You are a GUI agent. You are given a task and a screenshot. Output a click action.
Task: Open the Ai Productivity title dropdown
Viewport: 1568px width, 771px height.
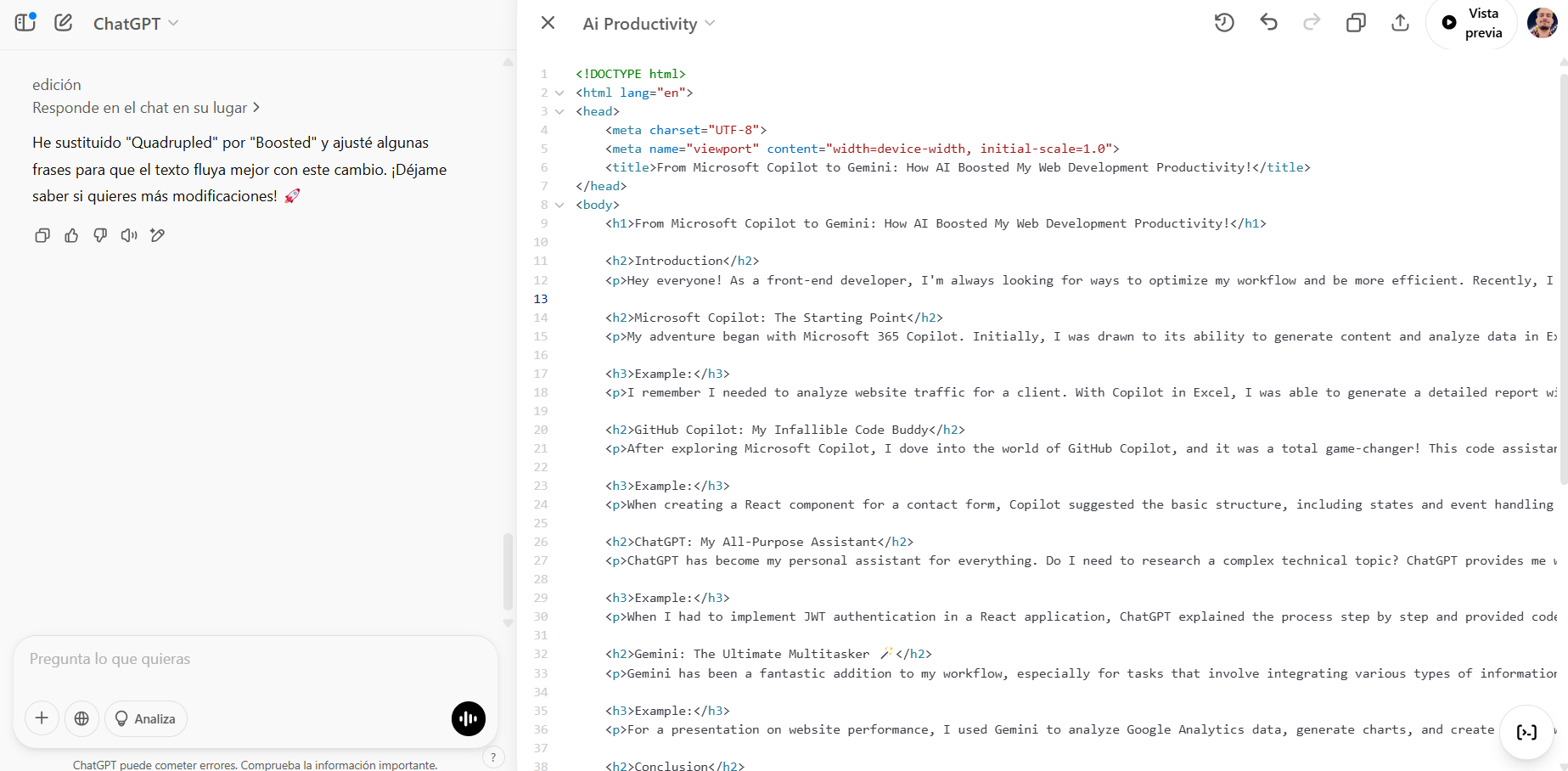649,24
